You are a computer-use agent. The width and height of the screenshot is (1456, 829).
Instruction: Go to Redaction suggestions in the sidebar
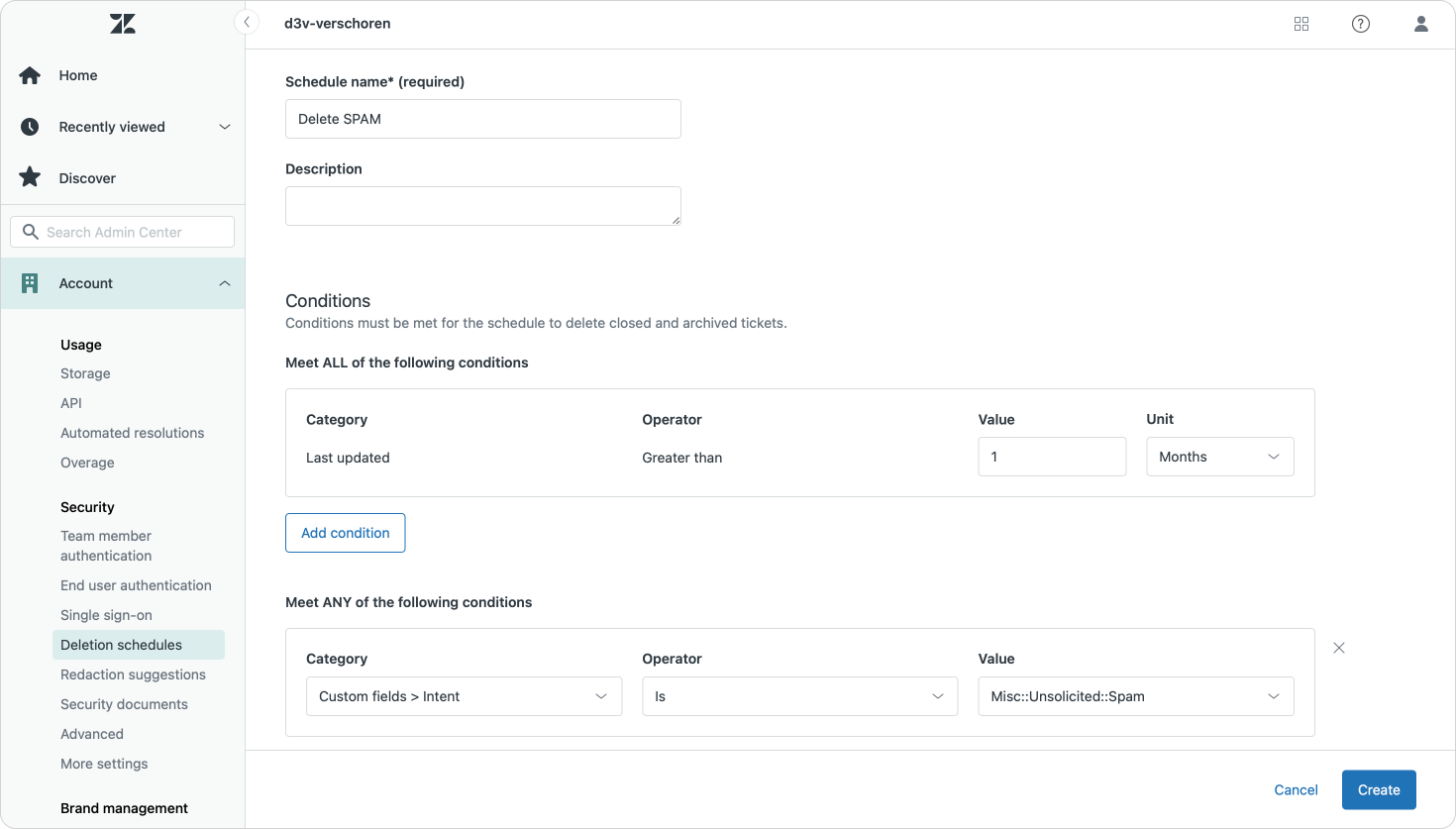tap(133, 674)
